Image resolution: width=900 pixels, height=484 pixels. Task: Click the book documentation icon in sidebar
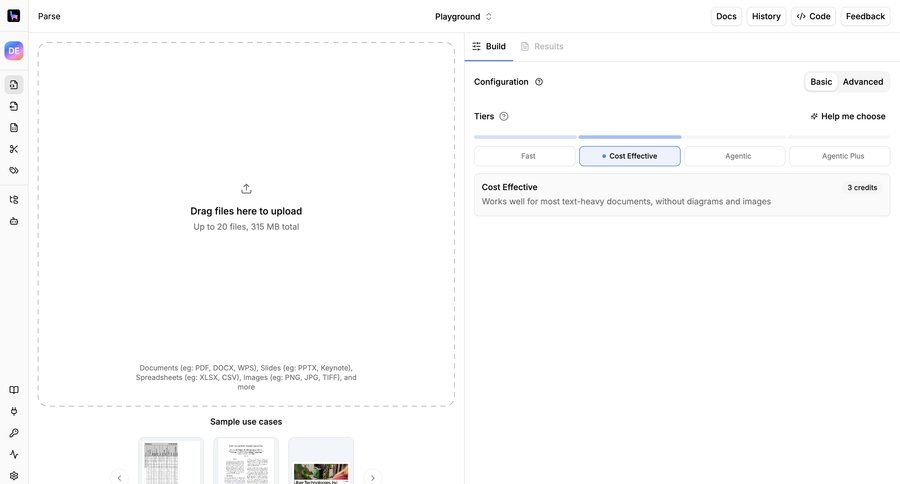point(14,390)
